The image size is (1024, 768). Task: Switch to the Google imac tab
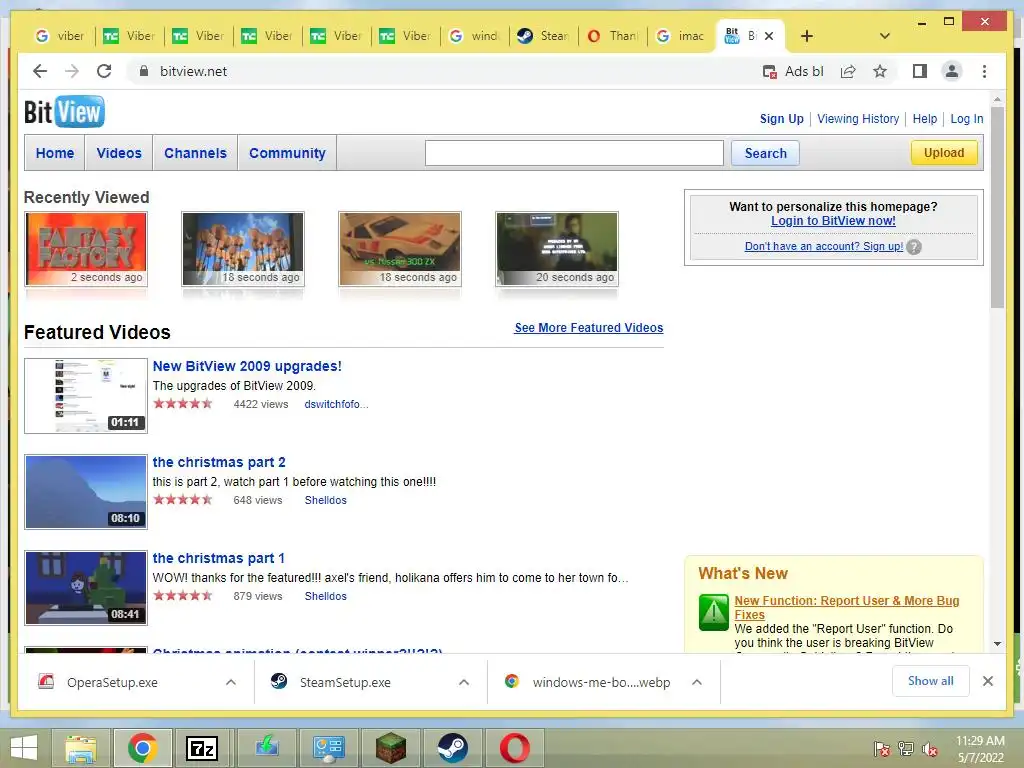pyautogui.click(x=680, y=36)
